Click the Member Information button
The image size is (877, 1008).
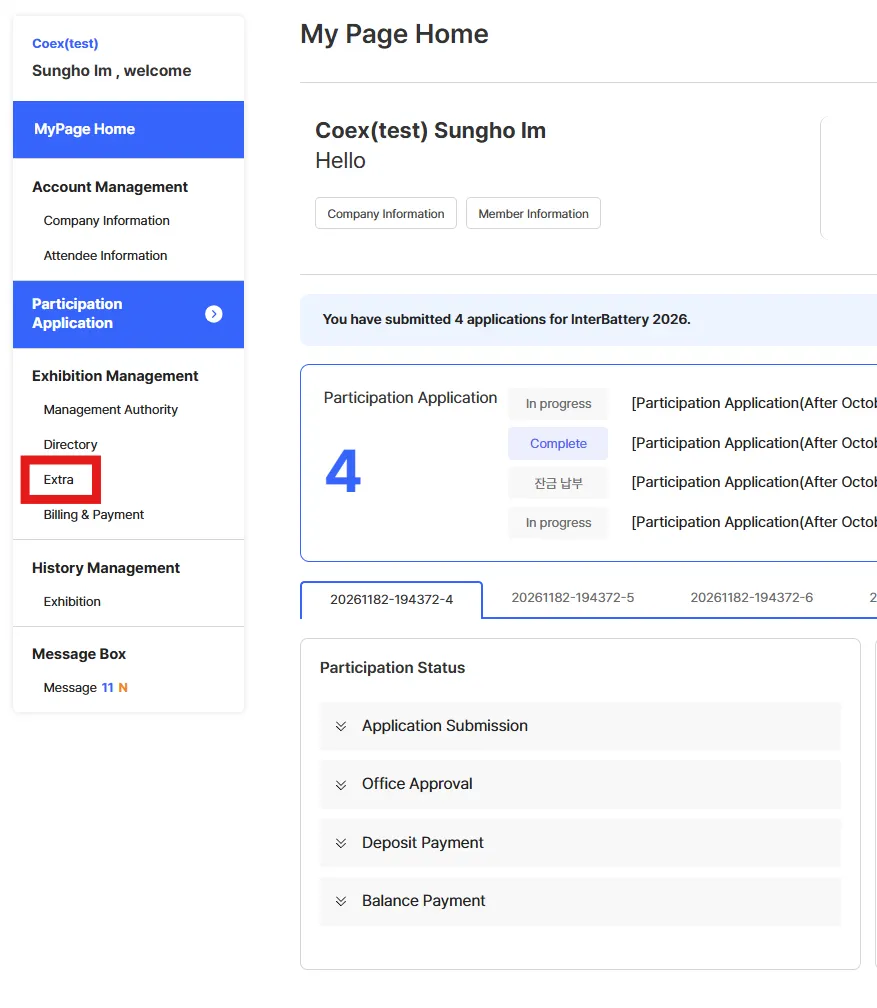(x=533, y=214)
